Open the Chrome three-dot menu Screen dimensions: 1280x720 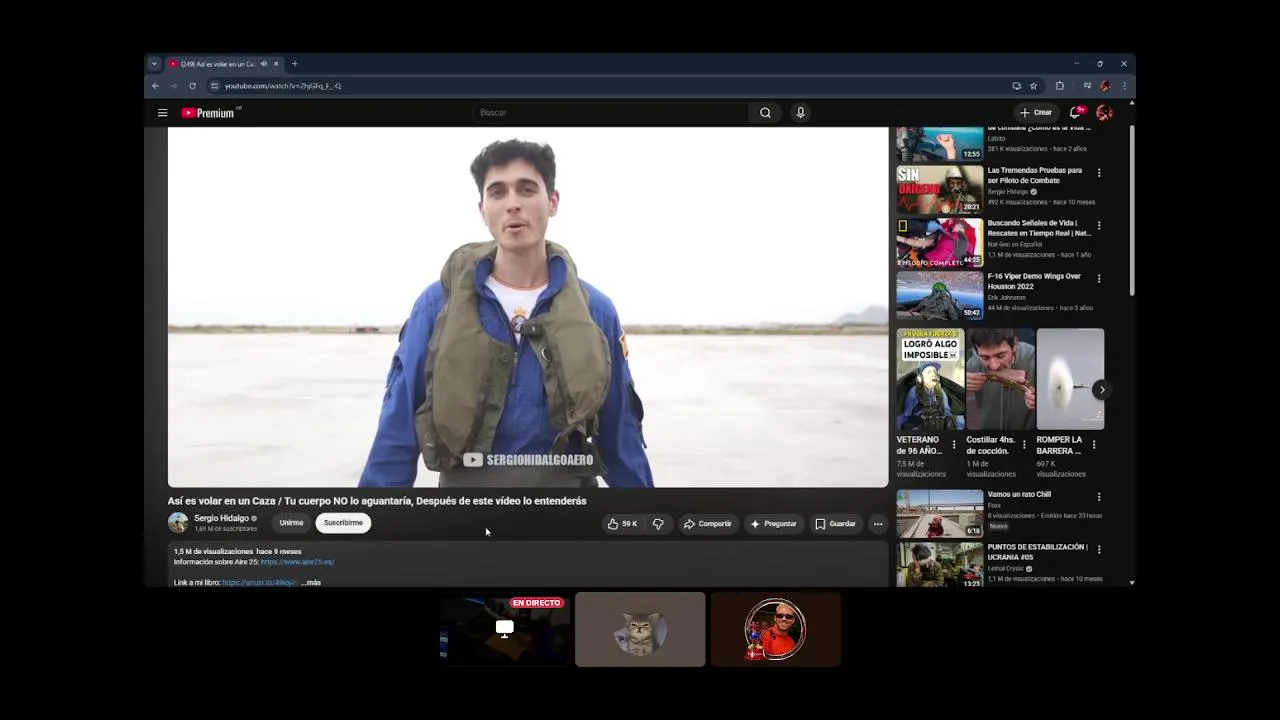click(x=1124, y=86)
